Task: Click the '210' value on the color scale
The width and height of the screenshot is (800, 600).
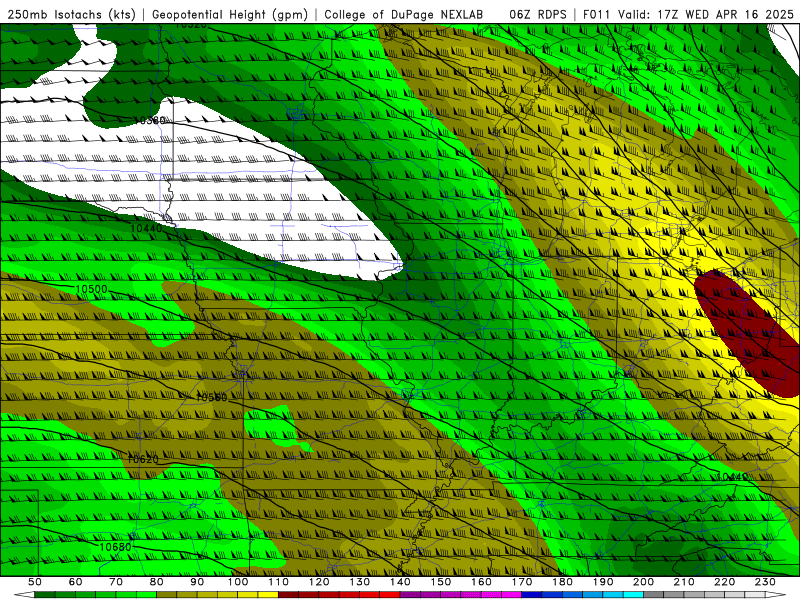Action: coord(684,582)
